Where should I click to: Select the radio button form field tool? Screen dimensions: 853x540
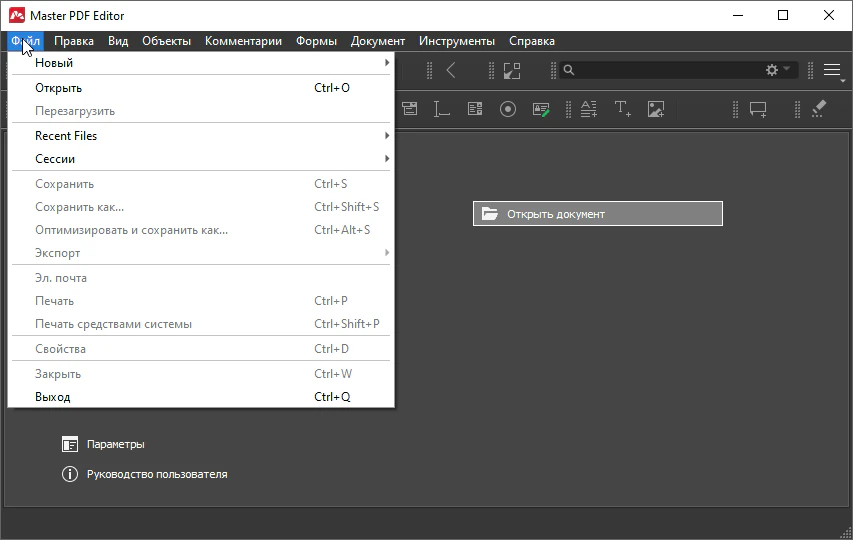[x=508, y=109]
